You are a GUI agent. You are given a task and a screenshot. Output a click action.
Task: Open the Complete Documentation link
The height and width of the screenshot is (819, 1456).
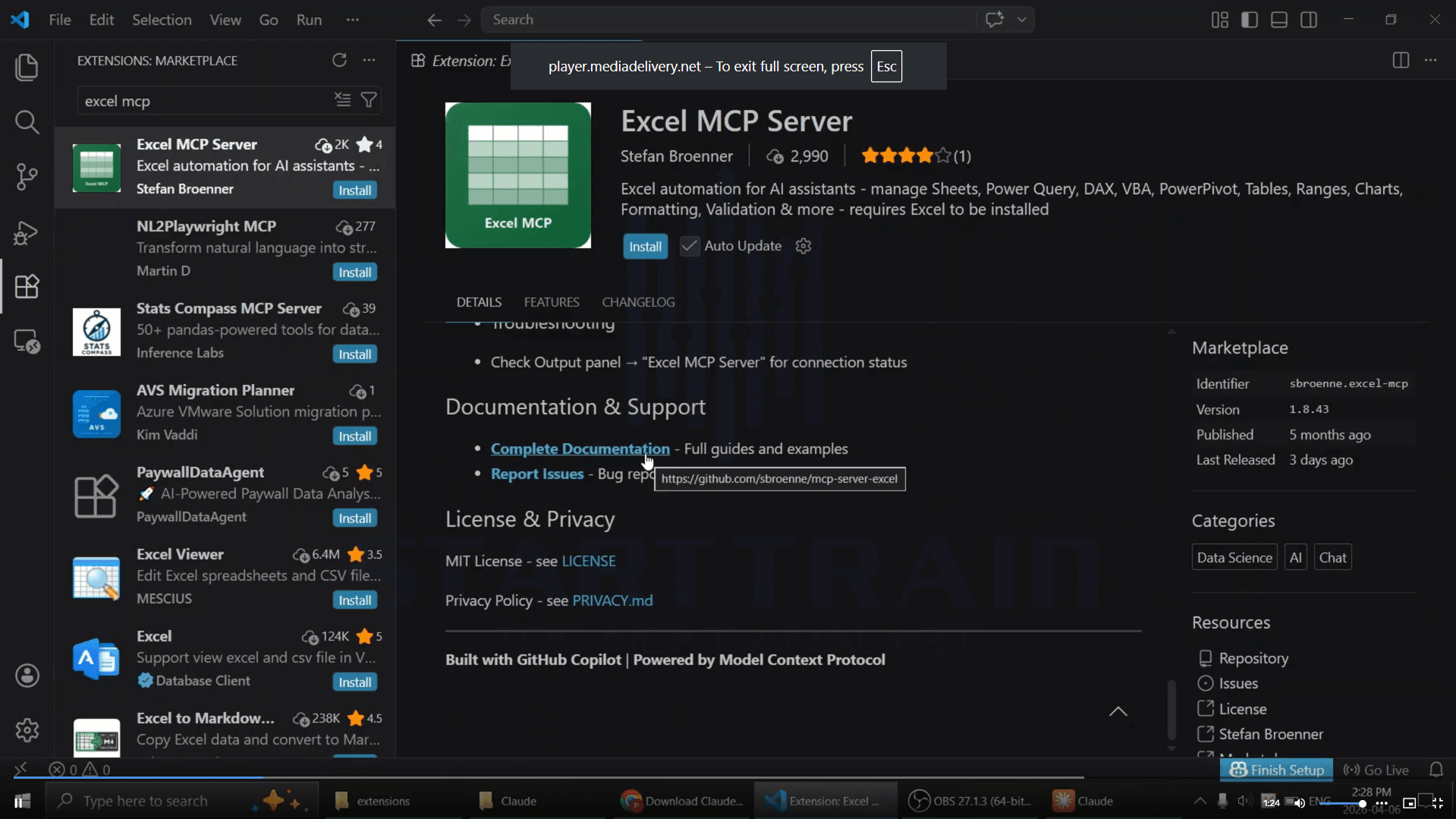pyautogui.click(x=580, y=449)
